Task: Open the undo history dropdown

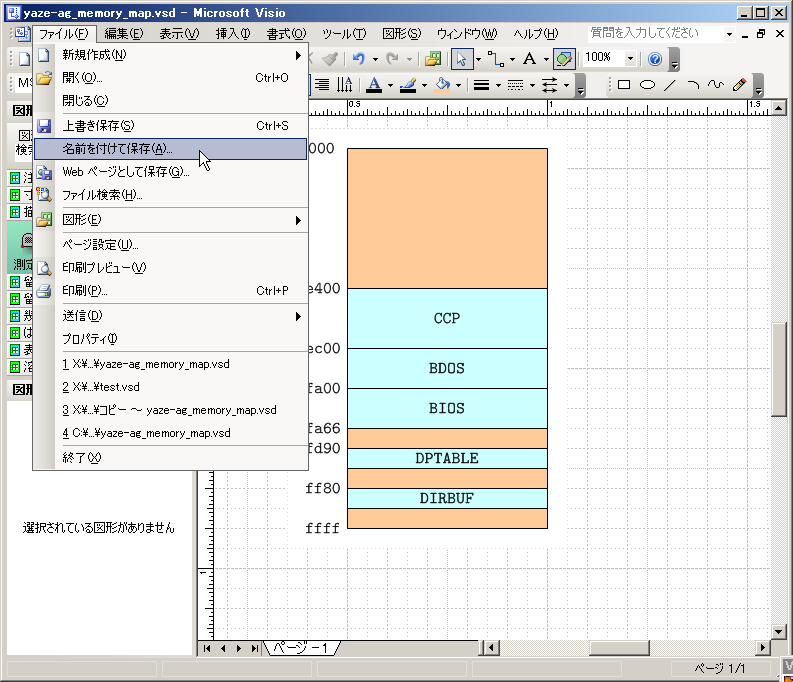Action: [375, 59]
